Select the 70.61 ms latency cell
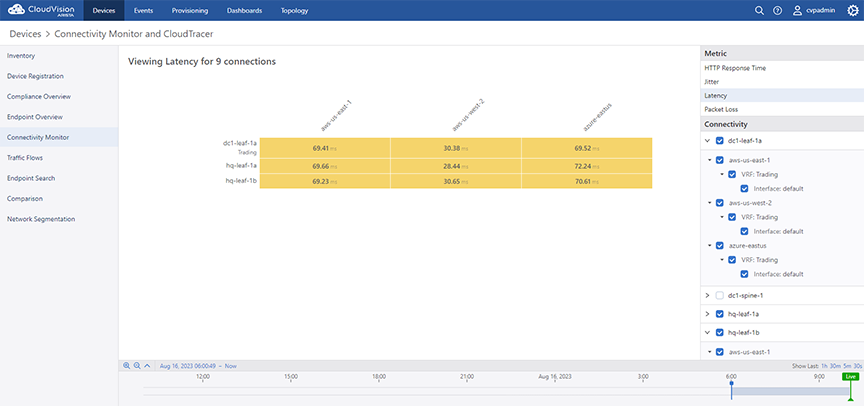The height and width of the screenshot is (406, 864). click(x=587, y=181)
